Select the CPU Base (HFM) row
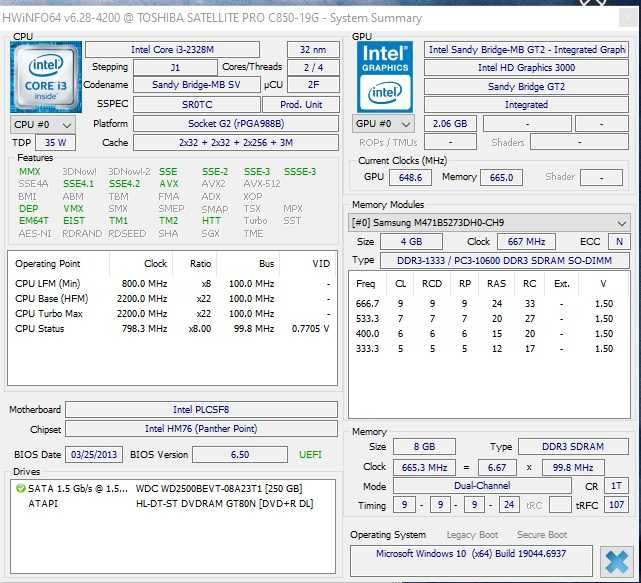This screenshot has width=641, height=583. point(172,299)
